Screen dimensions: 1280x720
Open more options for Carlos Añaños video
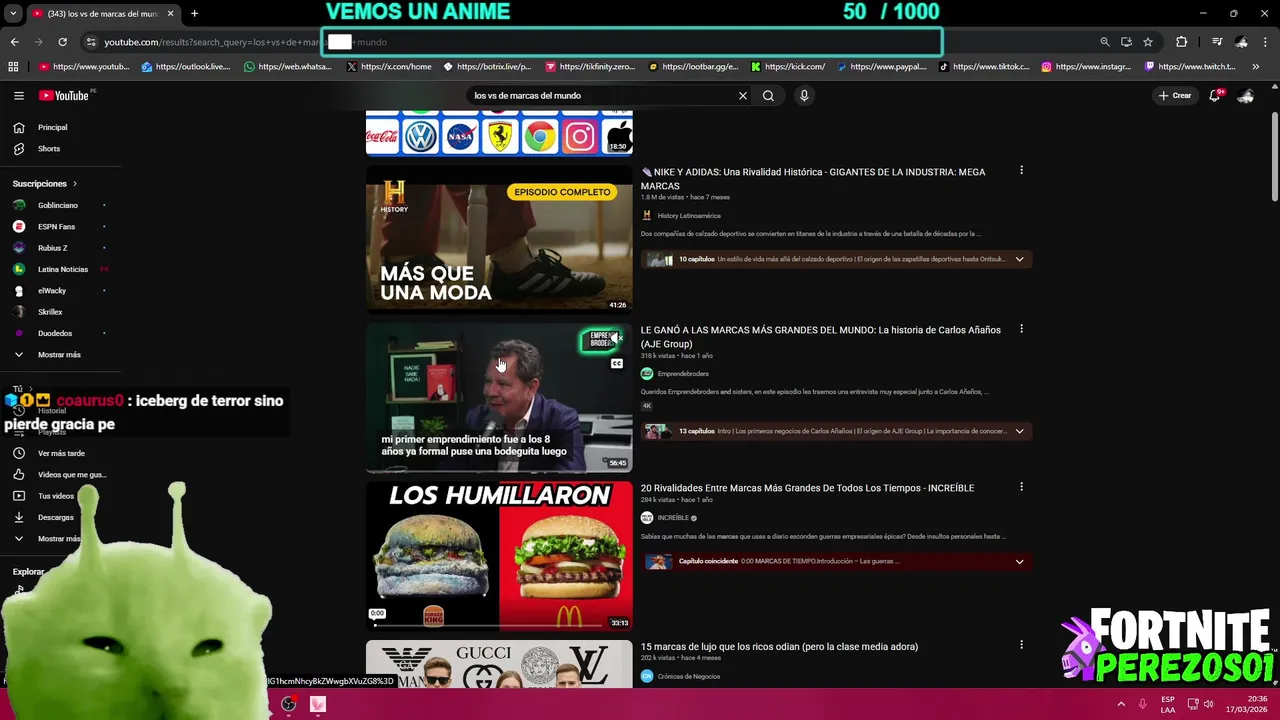point(1021,329)
